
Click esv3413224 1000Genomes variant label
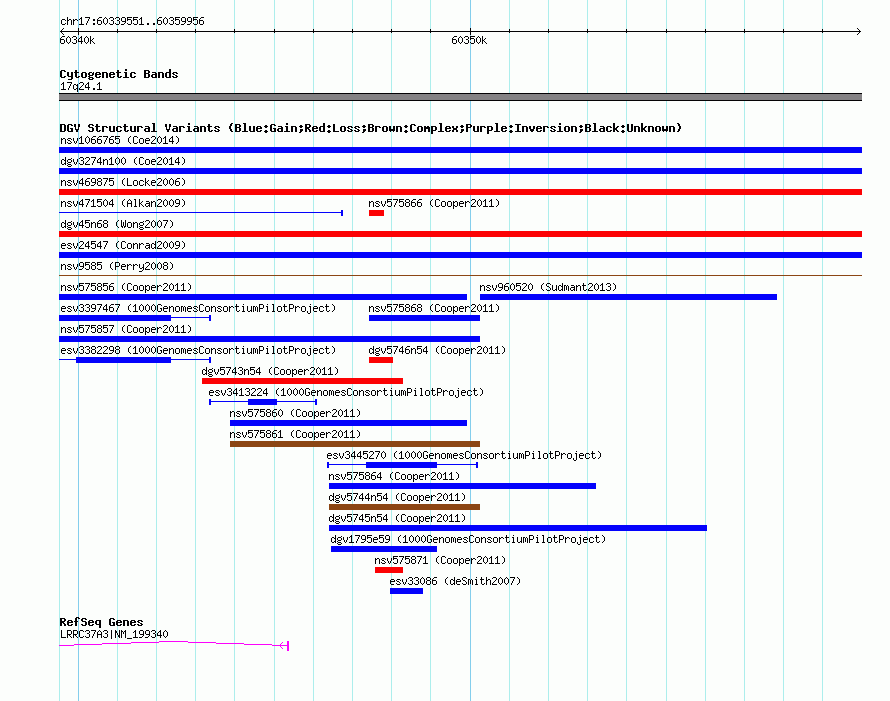pos(346,392)
